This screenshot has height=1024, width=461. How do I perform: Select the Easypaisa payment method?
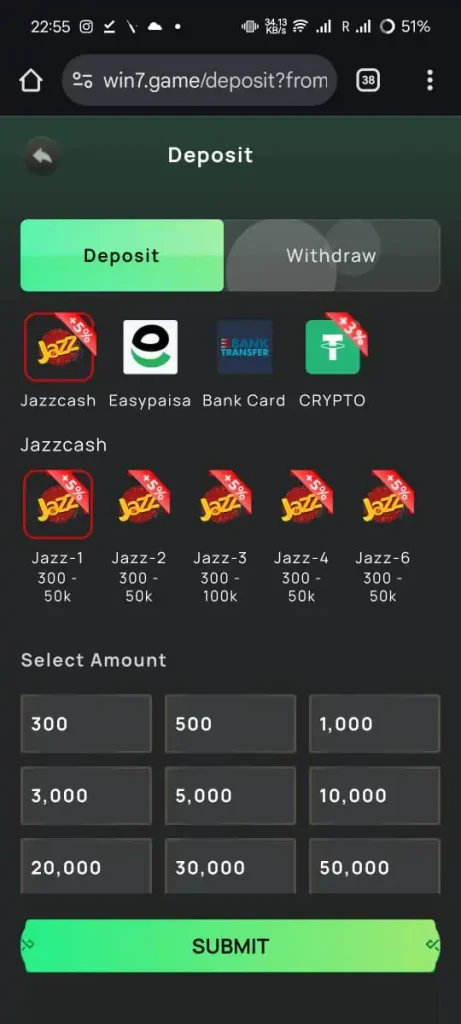pyautogui.click(x=150, y=347)
